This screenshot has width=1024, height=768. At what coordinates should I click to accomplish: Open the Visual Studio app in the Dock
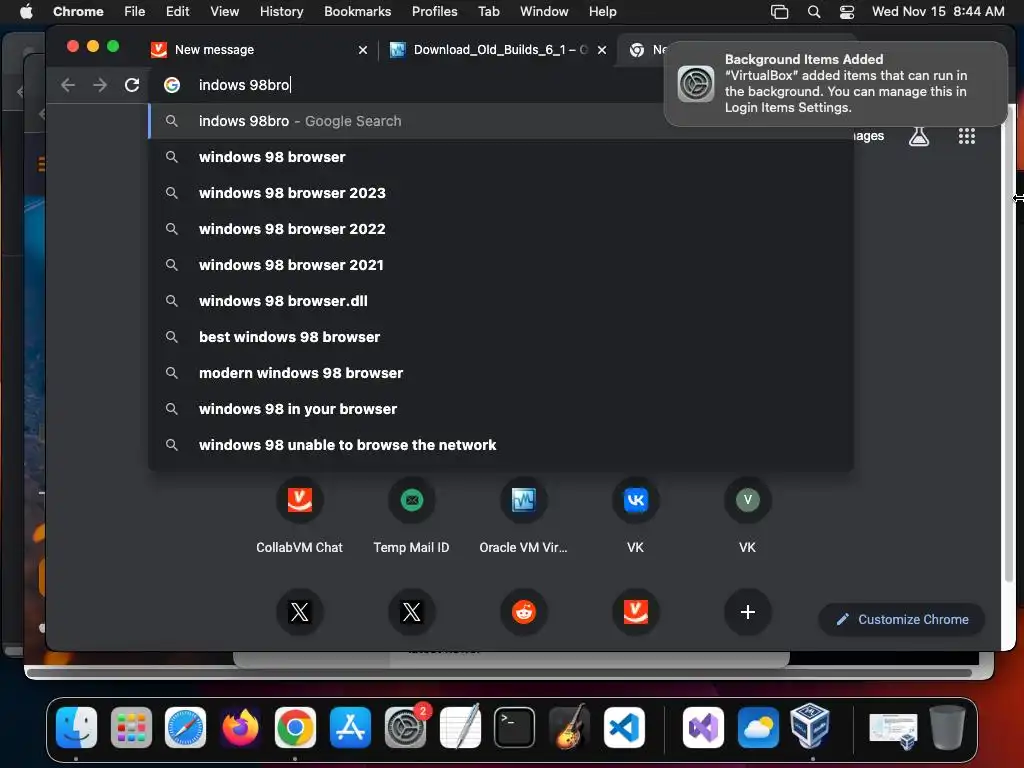pyautogui.click(x=703, y=727)
